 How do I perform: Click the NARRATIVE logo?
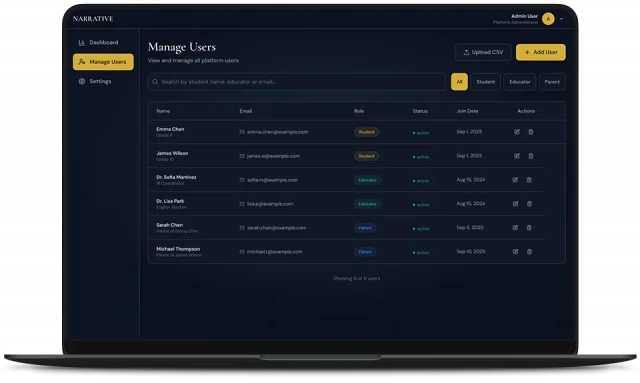tap(93, 19)
